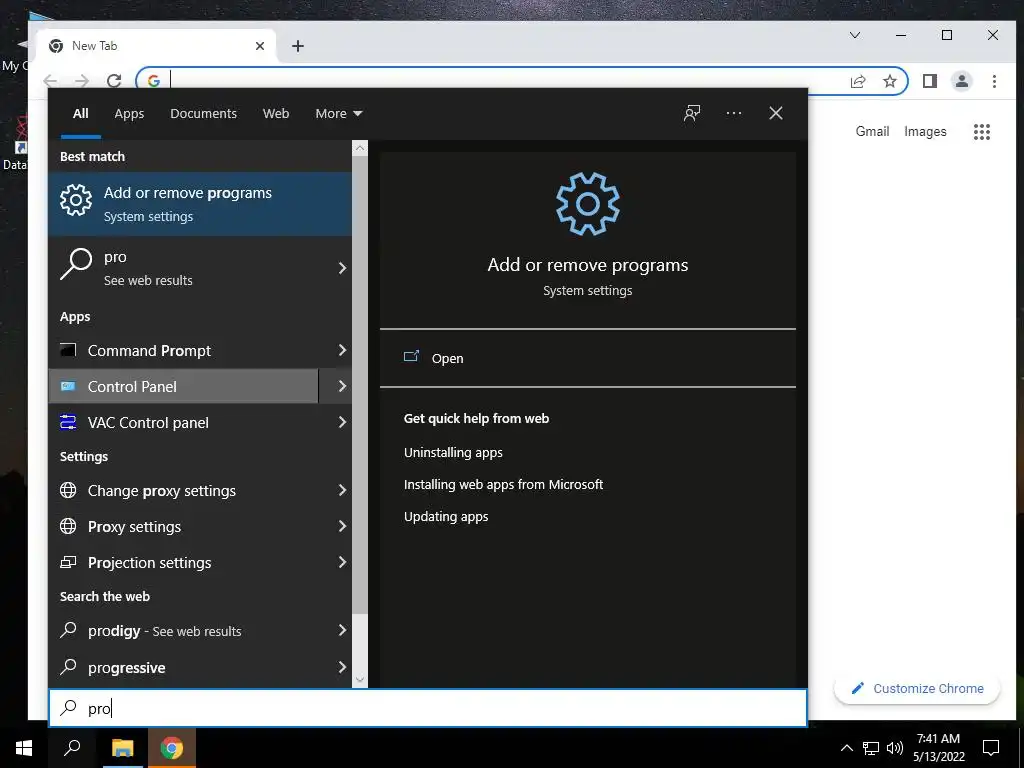Bookmark this tab with the star icon

click(x=889, y=81)
